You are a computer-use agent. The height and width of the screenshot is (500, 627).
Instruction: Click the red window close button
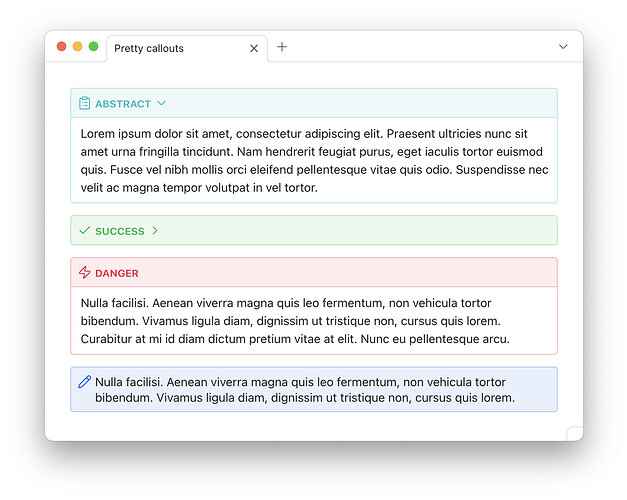tap(62, 47)
